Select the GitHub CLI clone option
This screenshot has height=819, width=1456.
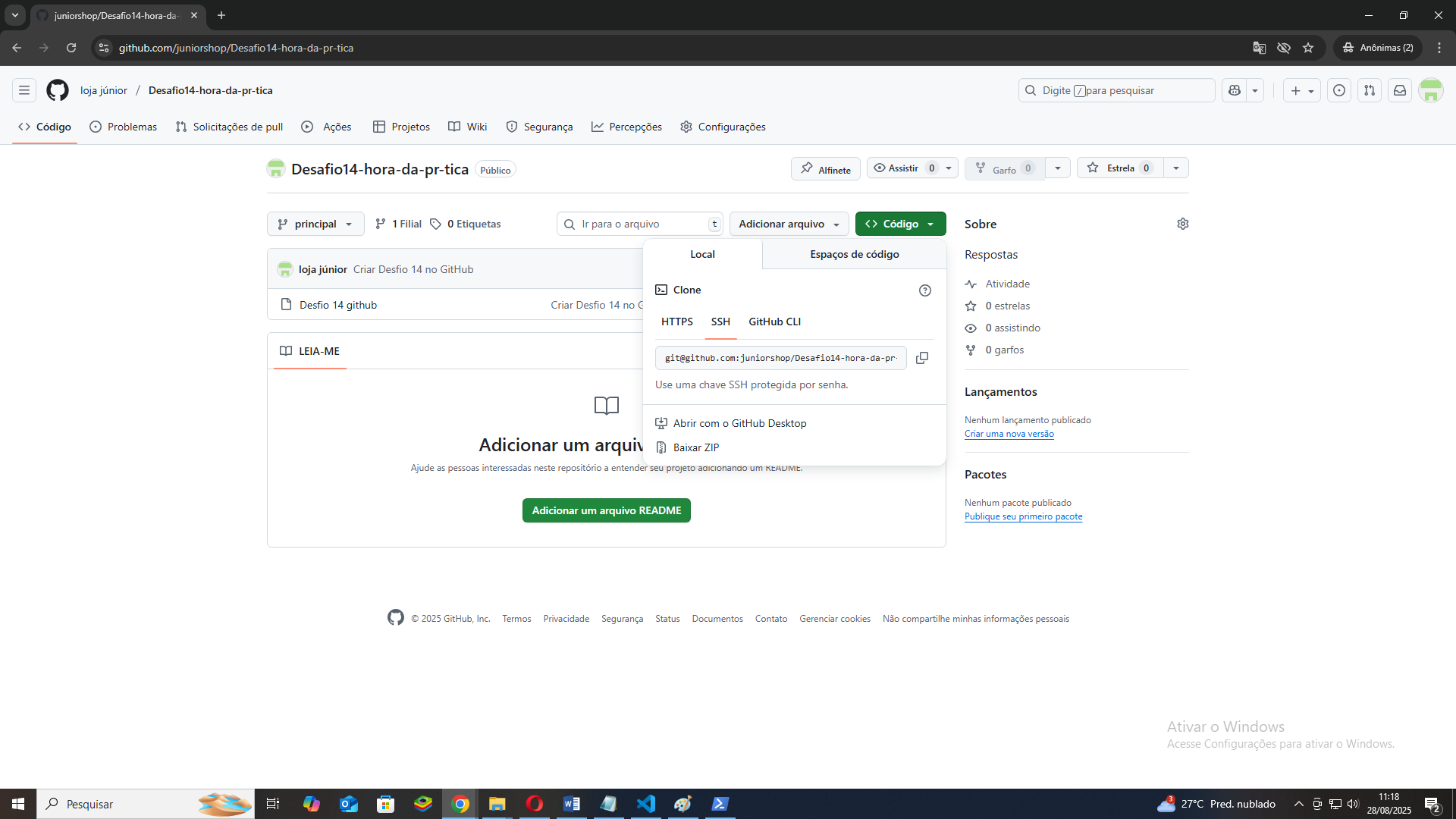pos(775,322)
